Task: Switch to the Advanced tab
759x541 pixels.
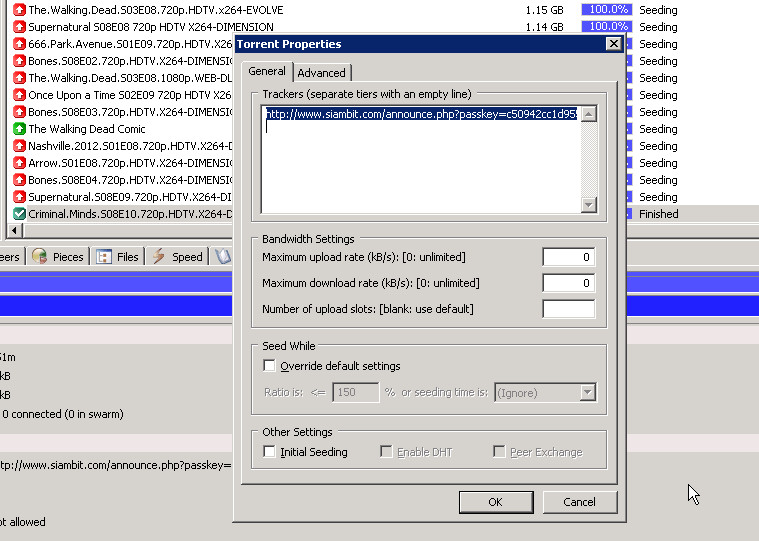Action: 321,73
